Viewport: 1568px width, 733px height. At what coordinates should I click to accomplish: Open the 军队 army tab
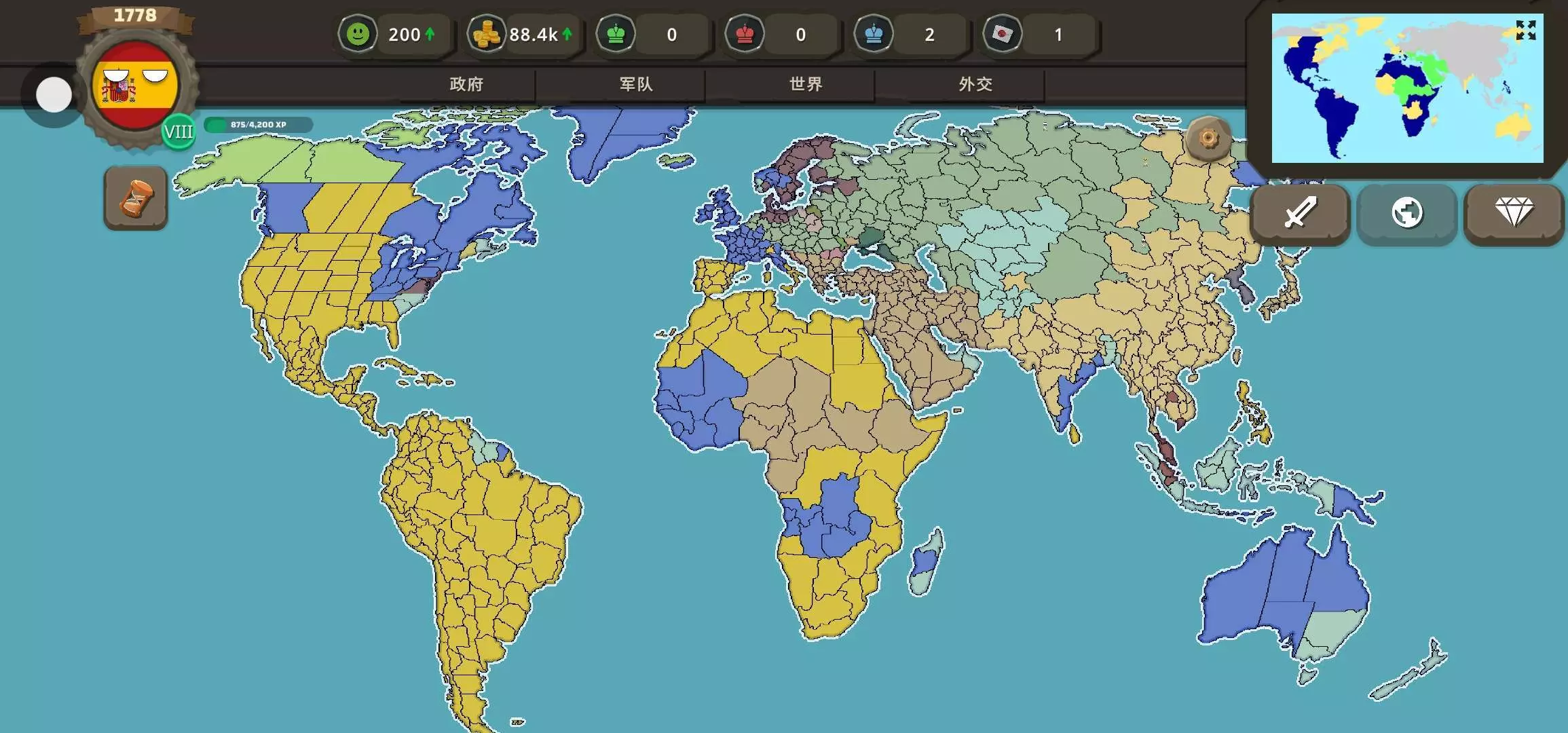(636, 84)
